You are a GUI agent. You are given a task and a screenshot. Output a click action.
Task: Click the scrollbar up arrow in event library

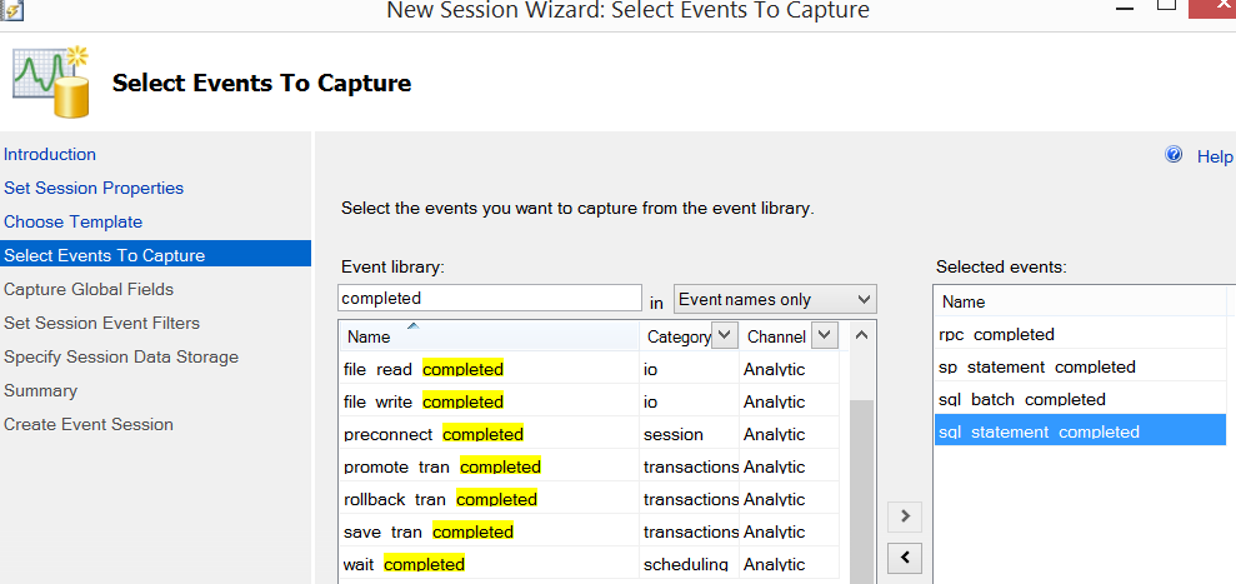[862, 336]
